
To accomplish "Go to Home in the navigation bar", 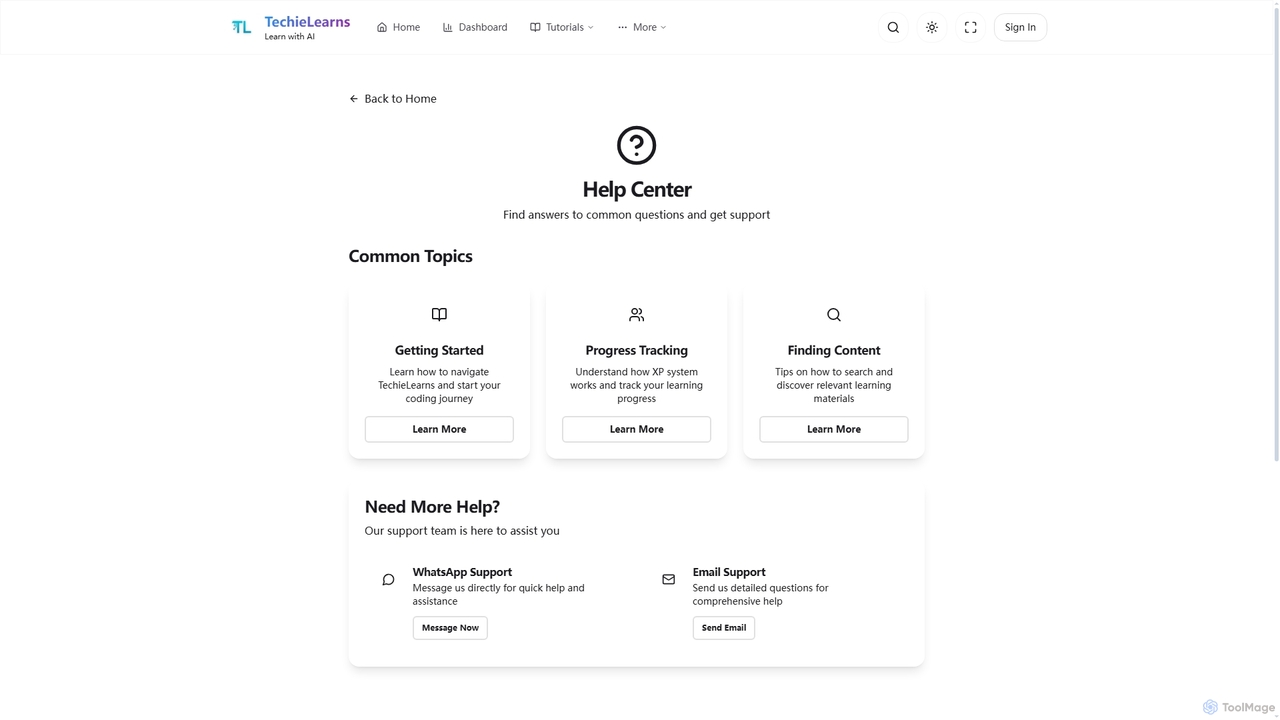I will point(398,27).
